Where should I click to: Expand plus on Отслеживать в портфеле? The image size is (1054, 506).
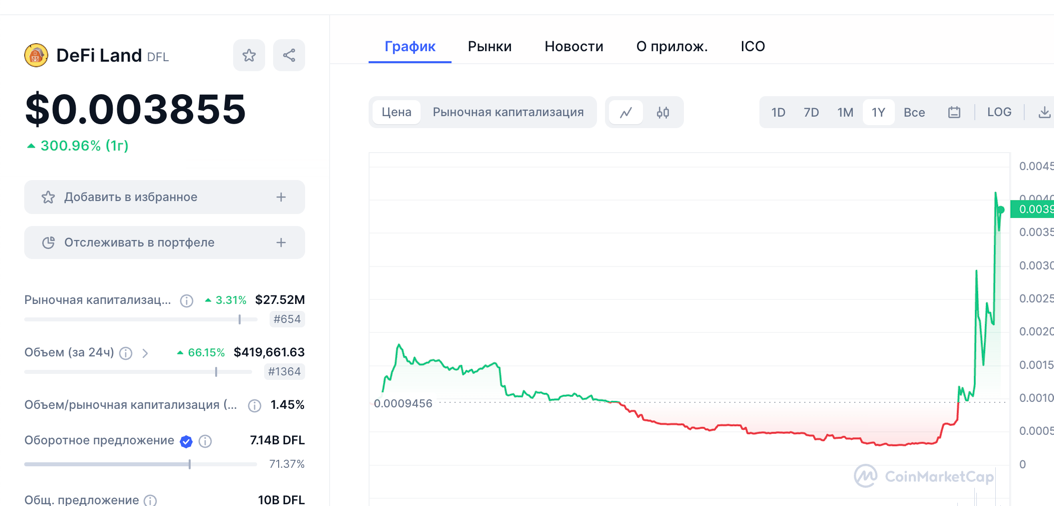tap(281, 243)
